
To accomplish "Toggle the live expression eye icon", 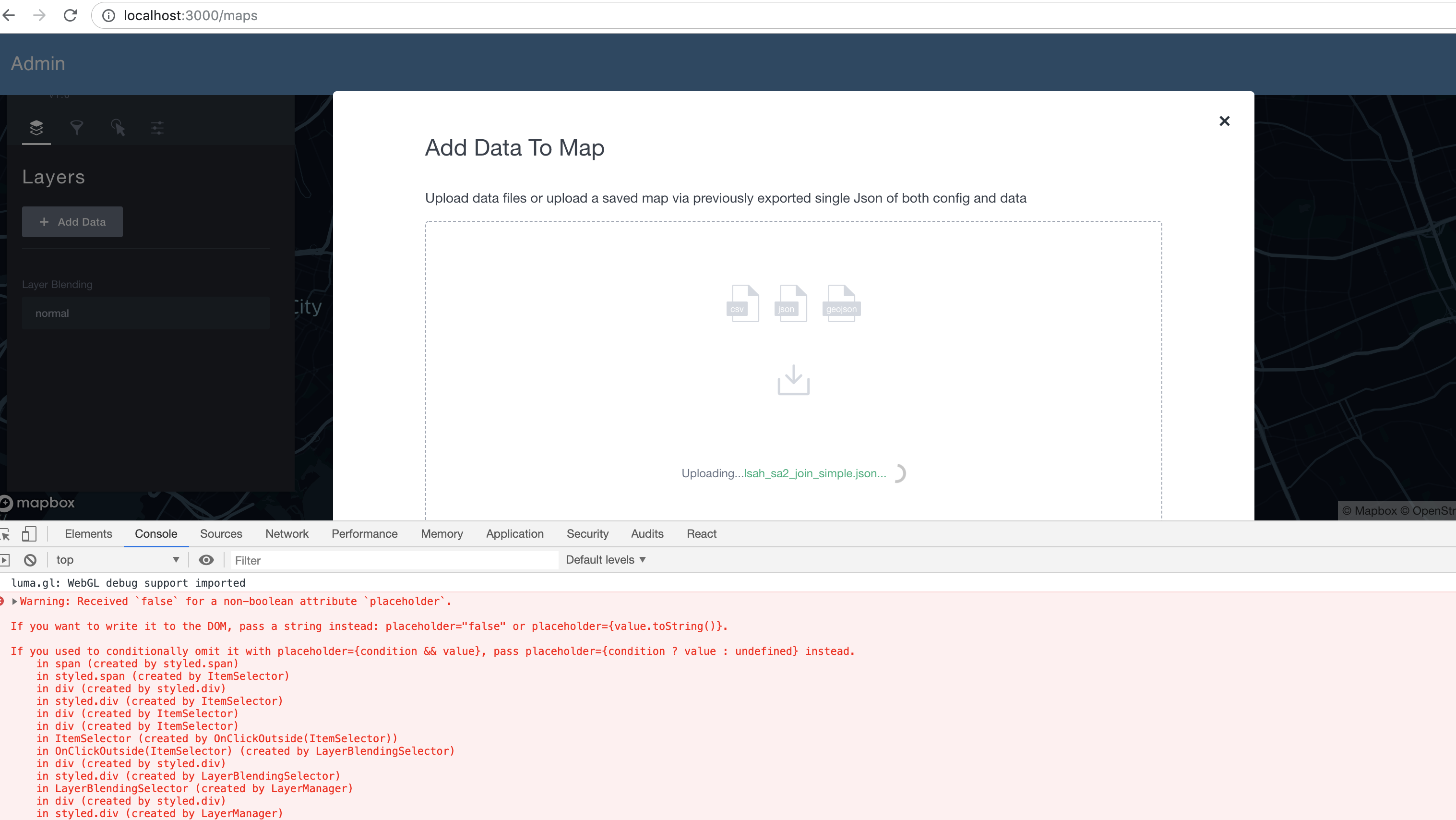I will pos(206,560).
